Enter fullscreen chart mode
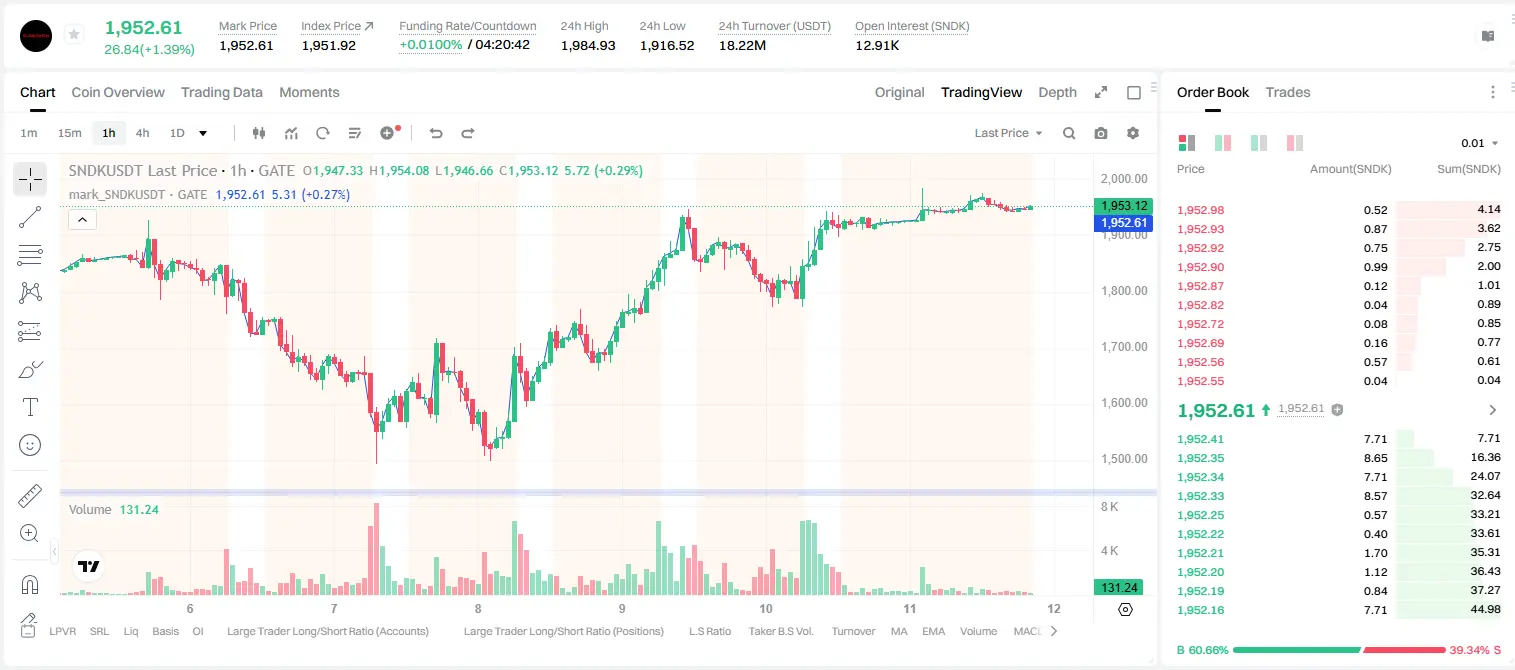The width and height of the screenshot is (1515, 670). click(x=1101, y=92)
